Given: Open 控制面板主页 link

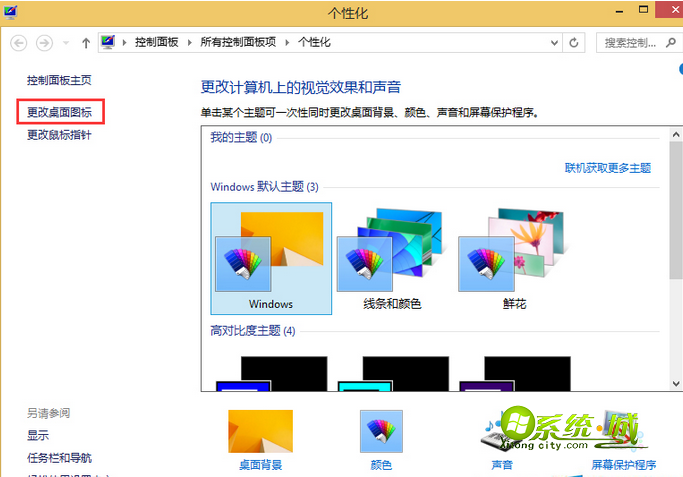Looking at the screenshot, I should click(x=59, y=80).
